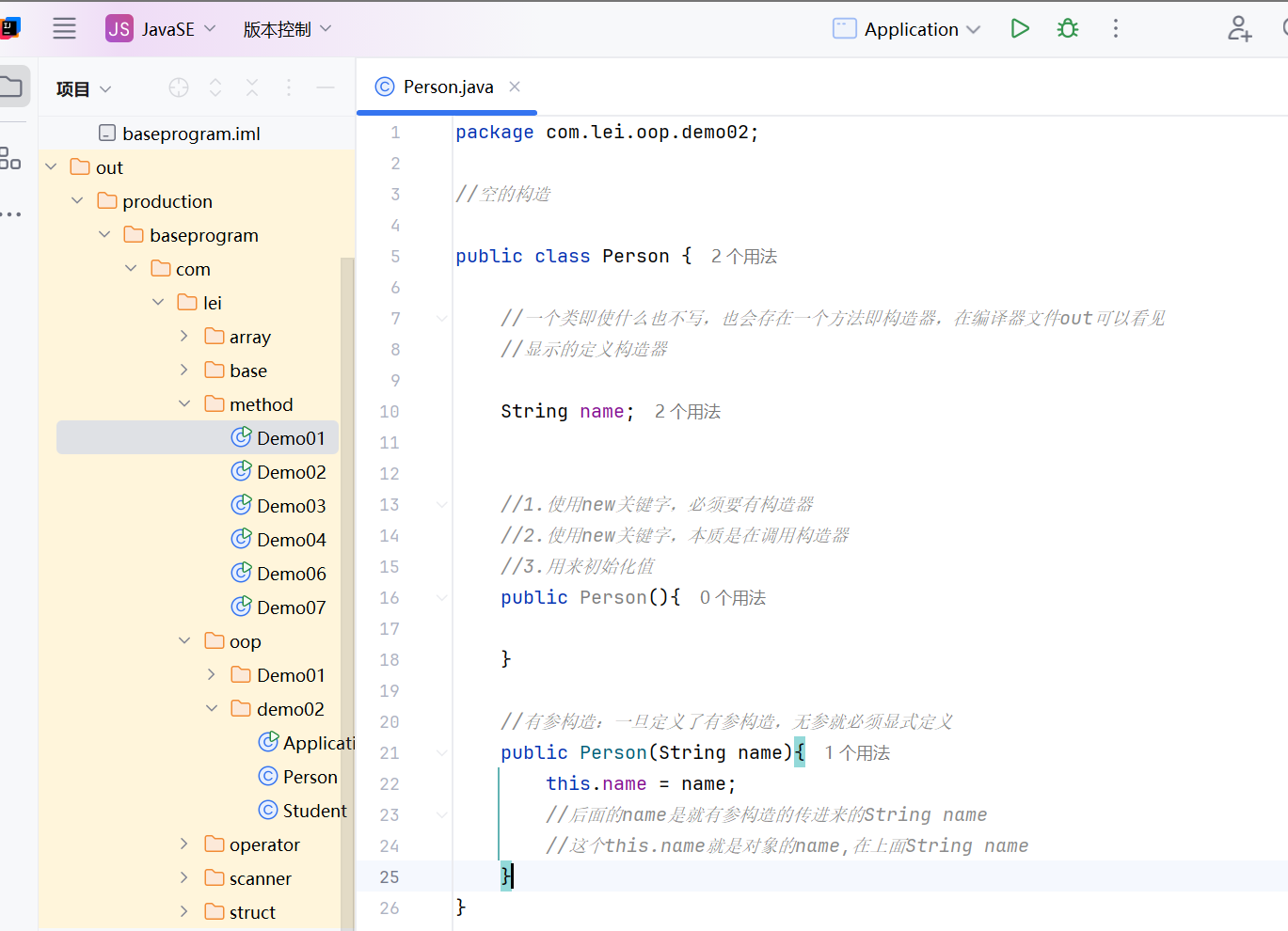Screen dimensions: 1288x931
Task: Click the 2 个用法 hint beside String name
Action: 688,412
